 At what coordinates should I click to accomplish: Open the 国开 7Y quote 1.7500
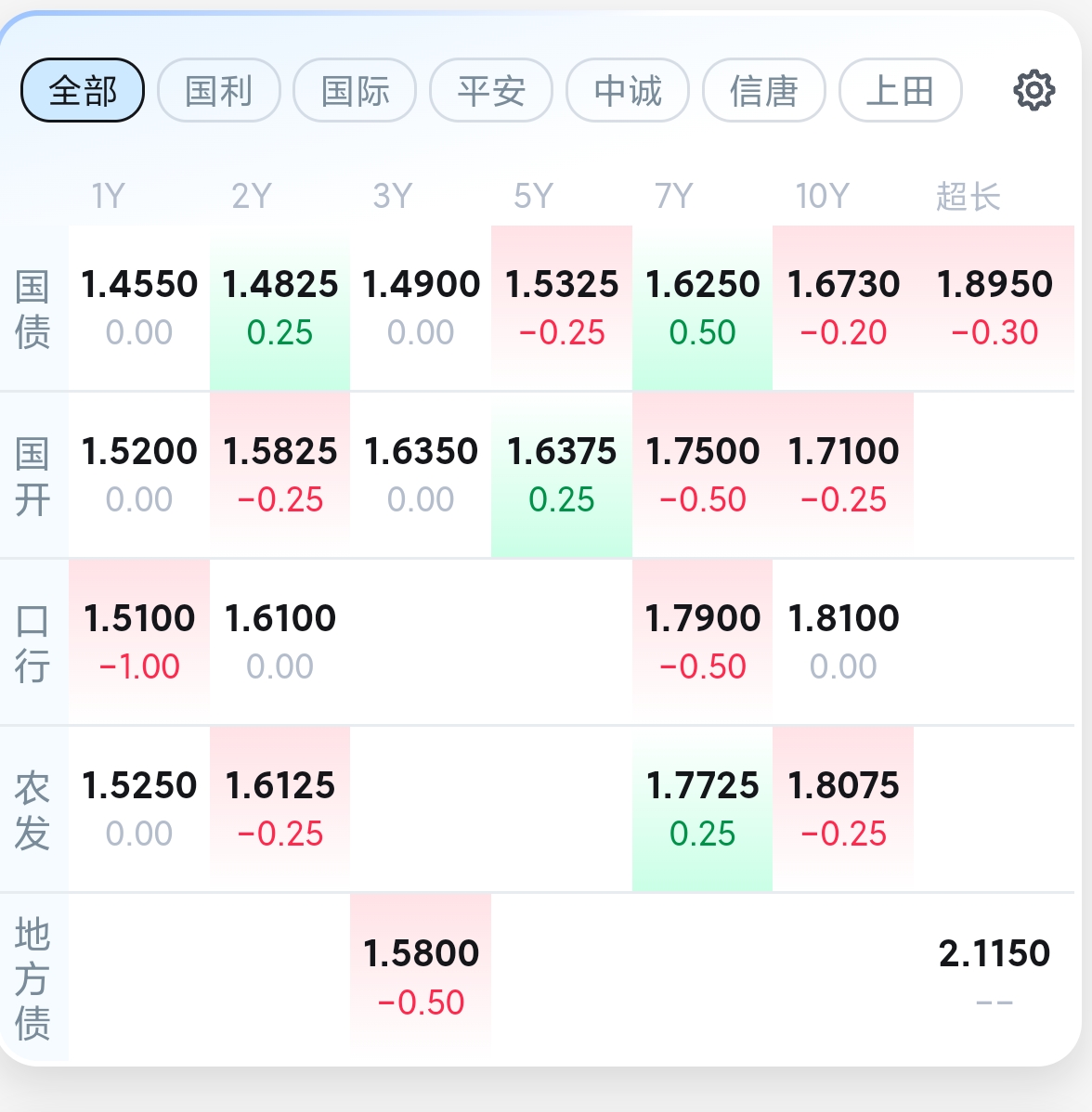[702, 475]
